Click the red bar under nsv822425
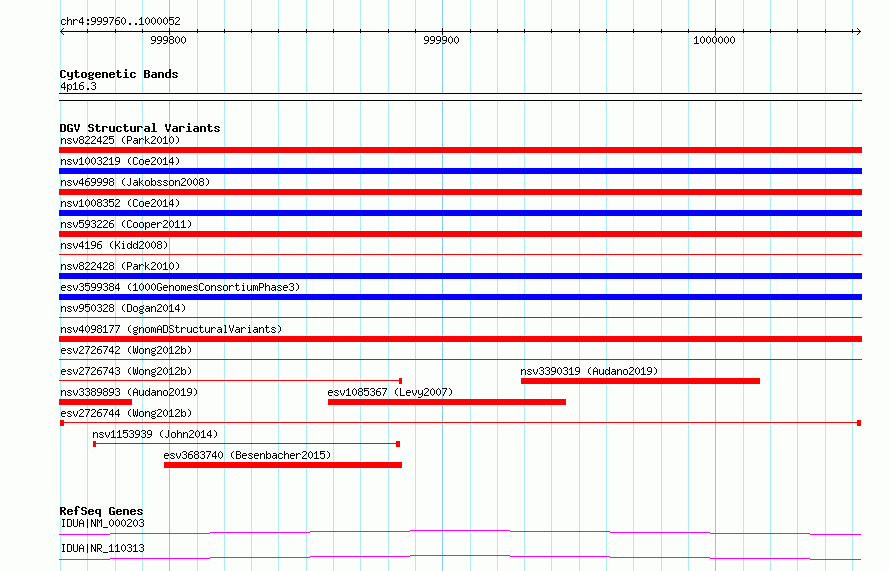Screen dimensions: 890x571 [460, 150]
